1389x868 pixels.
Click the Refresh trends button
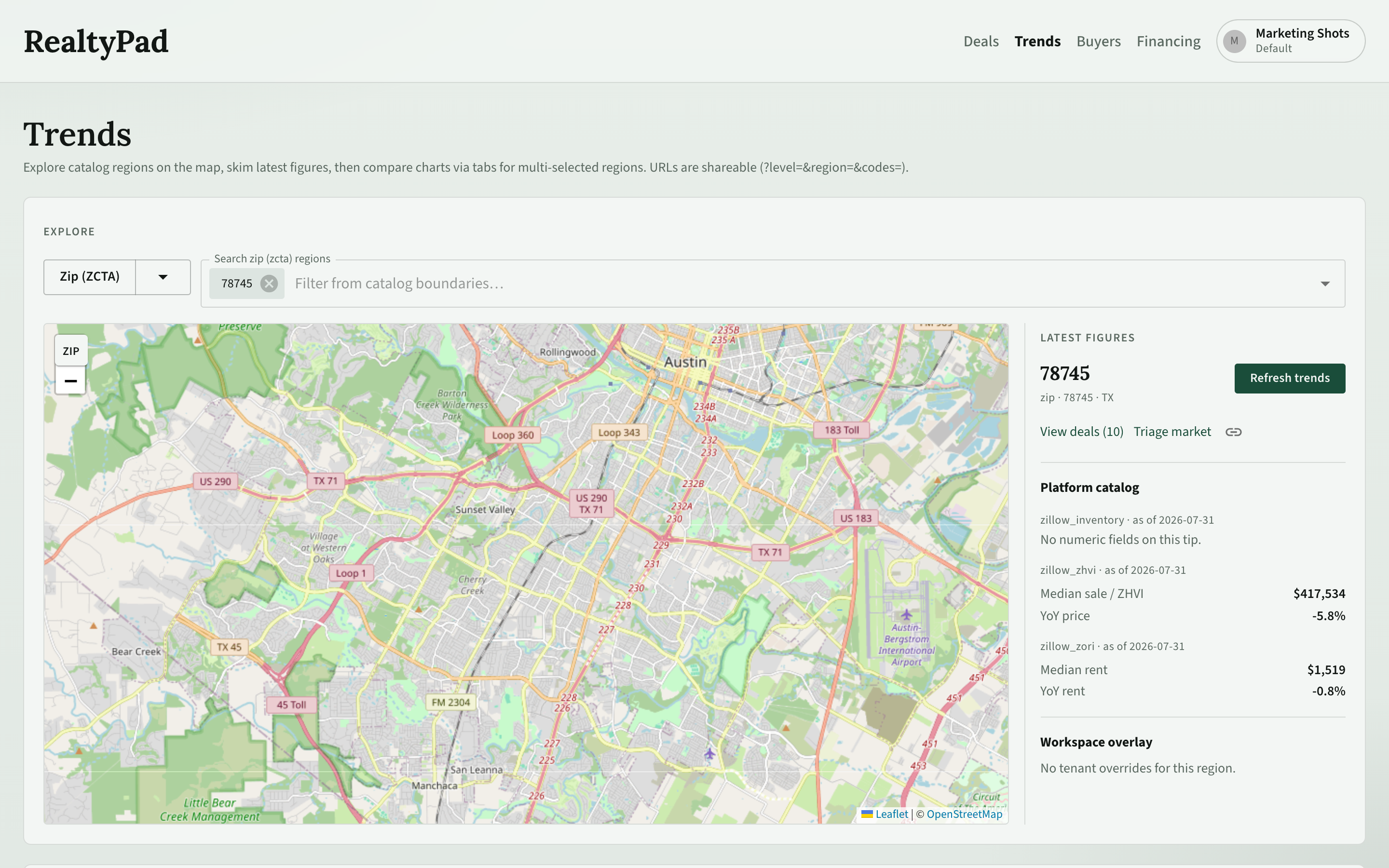[x=1289, y=379]
